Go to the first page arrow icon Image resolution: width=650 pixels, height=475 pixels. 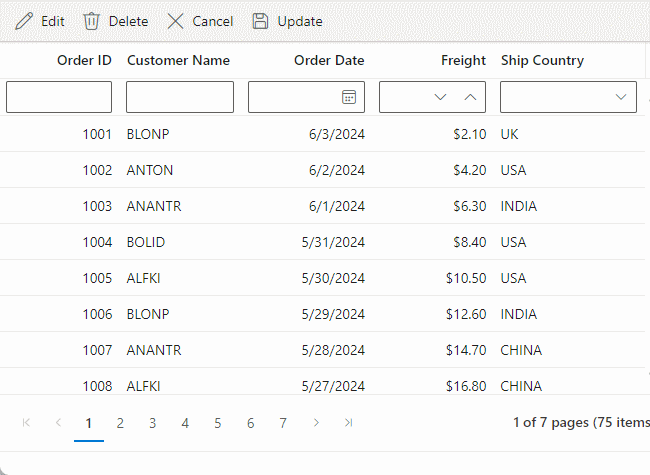click(26, 423)
